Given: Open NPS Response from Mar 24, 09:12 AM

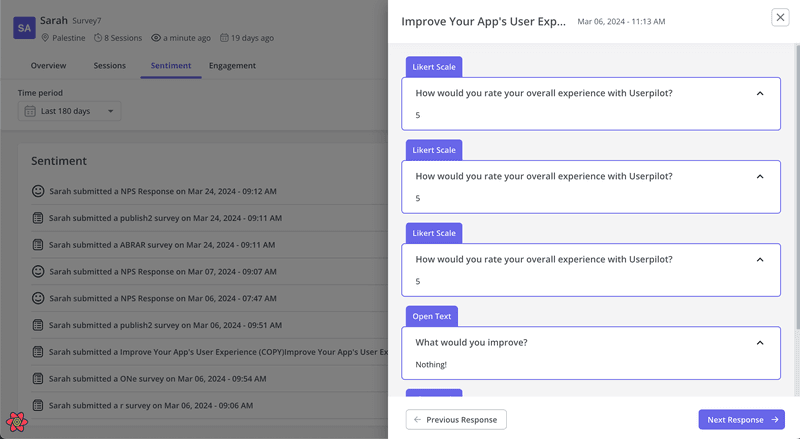Looking at the screenshot, I should click(163, 191).
